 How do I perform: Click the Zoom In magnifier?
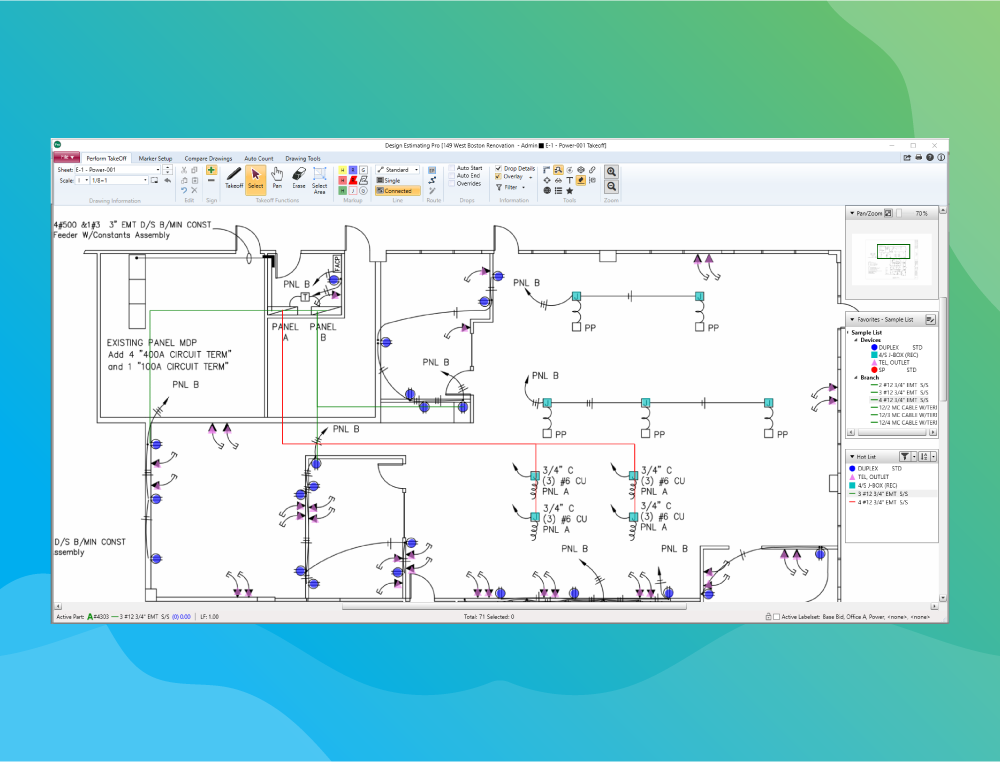pyautogui.click(x=612, y=172)
